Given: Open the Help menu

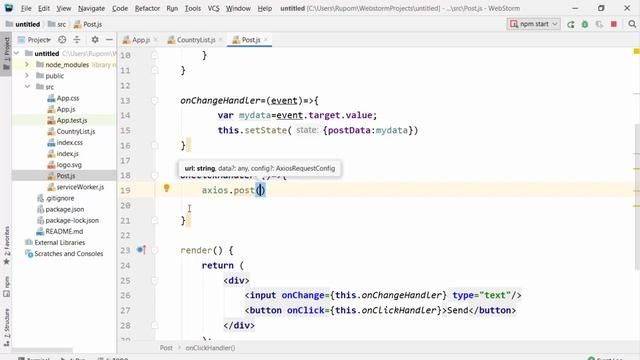Looking at the screenshot, I should (264, 8).
